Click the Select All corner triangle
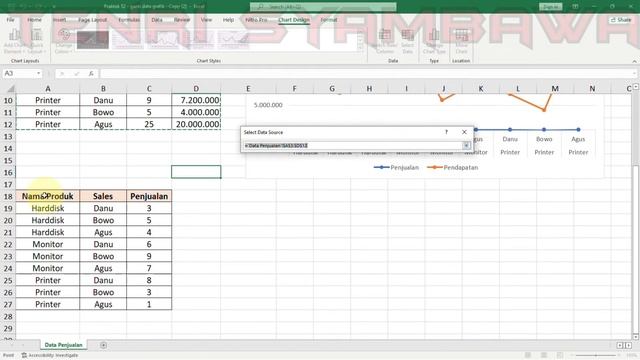The width and height of the screenshot is (640, 360). tap(10, 89)
